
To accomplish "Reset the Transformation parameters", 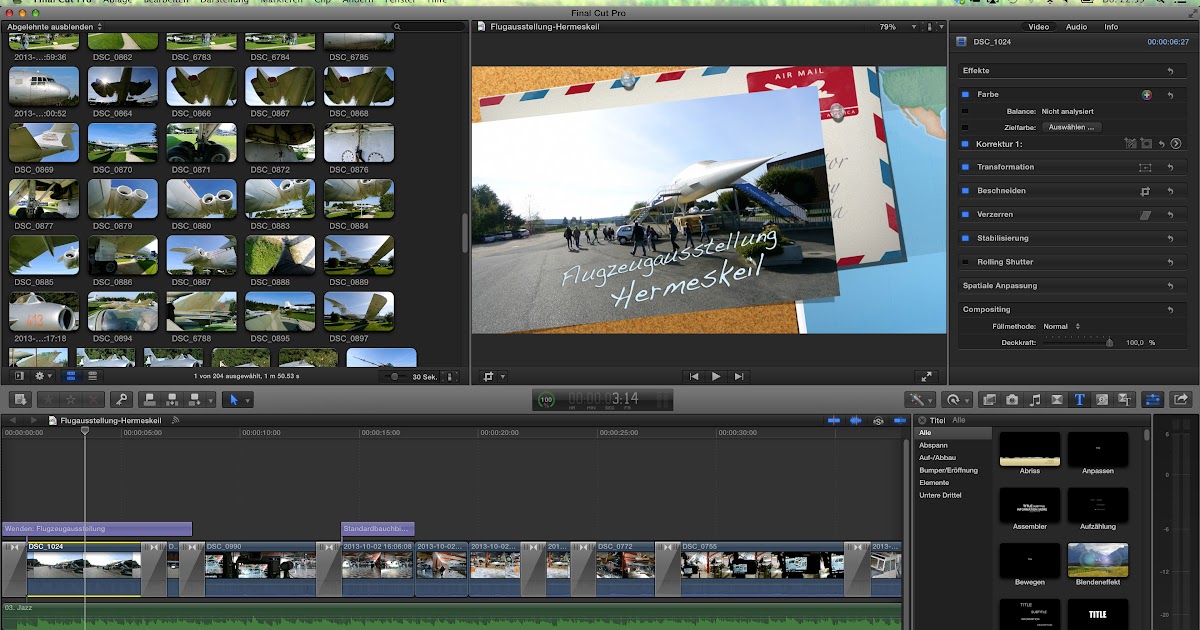I will pos(1169,167).
